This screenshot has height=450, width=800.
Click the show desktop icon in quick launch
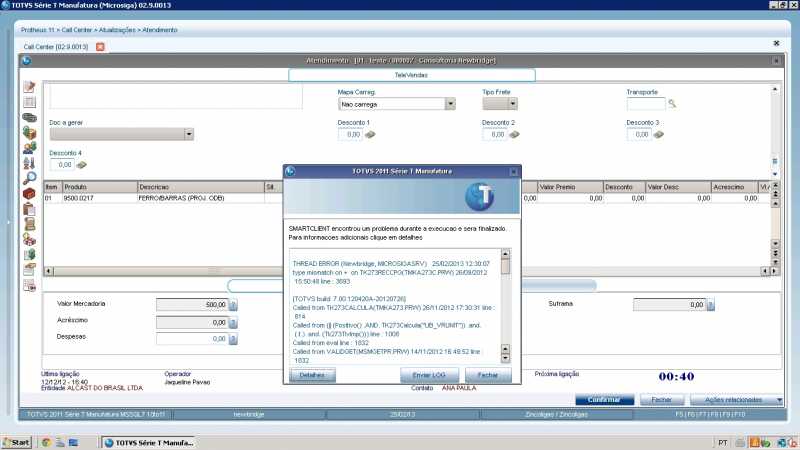tap(73, 442)
